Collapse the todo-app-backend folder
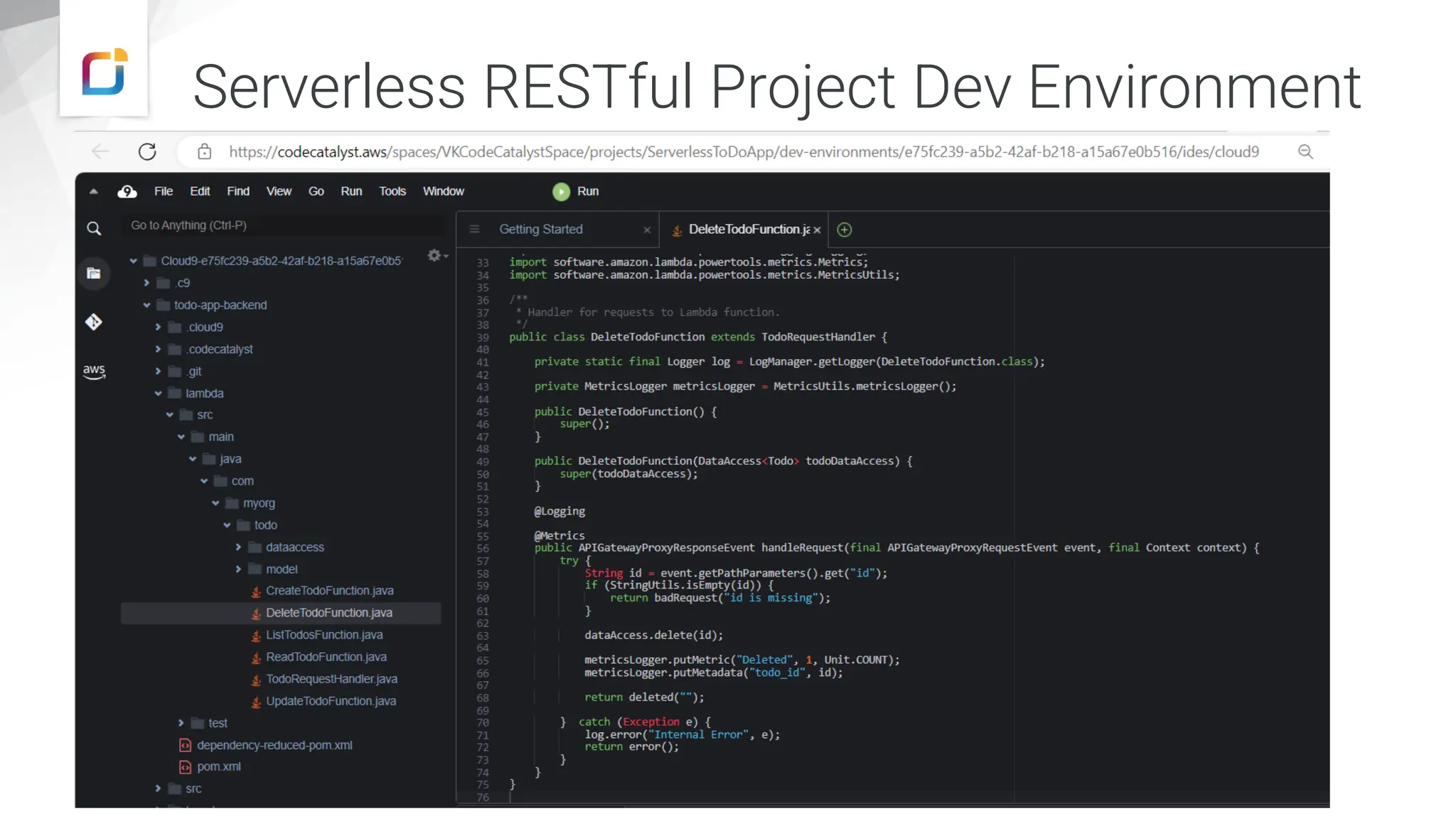The width and height of the screenshot is (1456, 819). point(146,305)
